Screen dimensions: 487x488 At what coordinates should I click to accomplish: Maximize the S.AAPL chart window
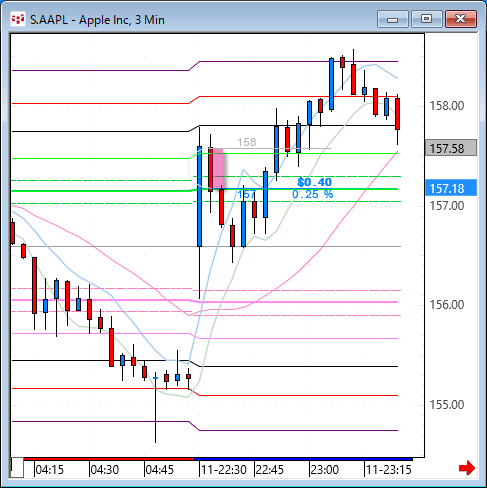(426, 19)
